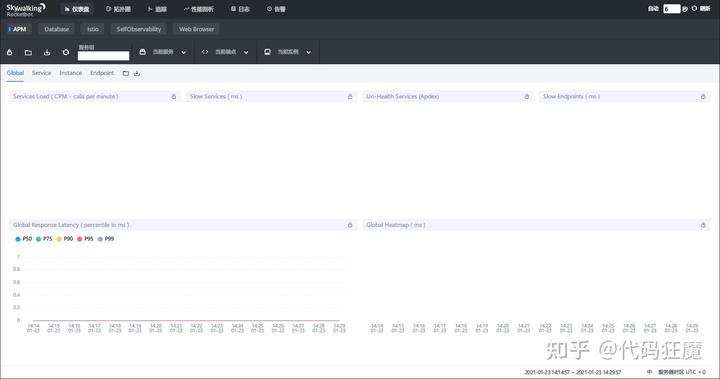Expand the current endpoint dropdown
Image resolution: width=720 pixels, height=379 pixels.
pos(225,52)
